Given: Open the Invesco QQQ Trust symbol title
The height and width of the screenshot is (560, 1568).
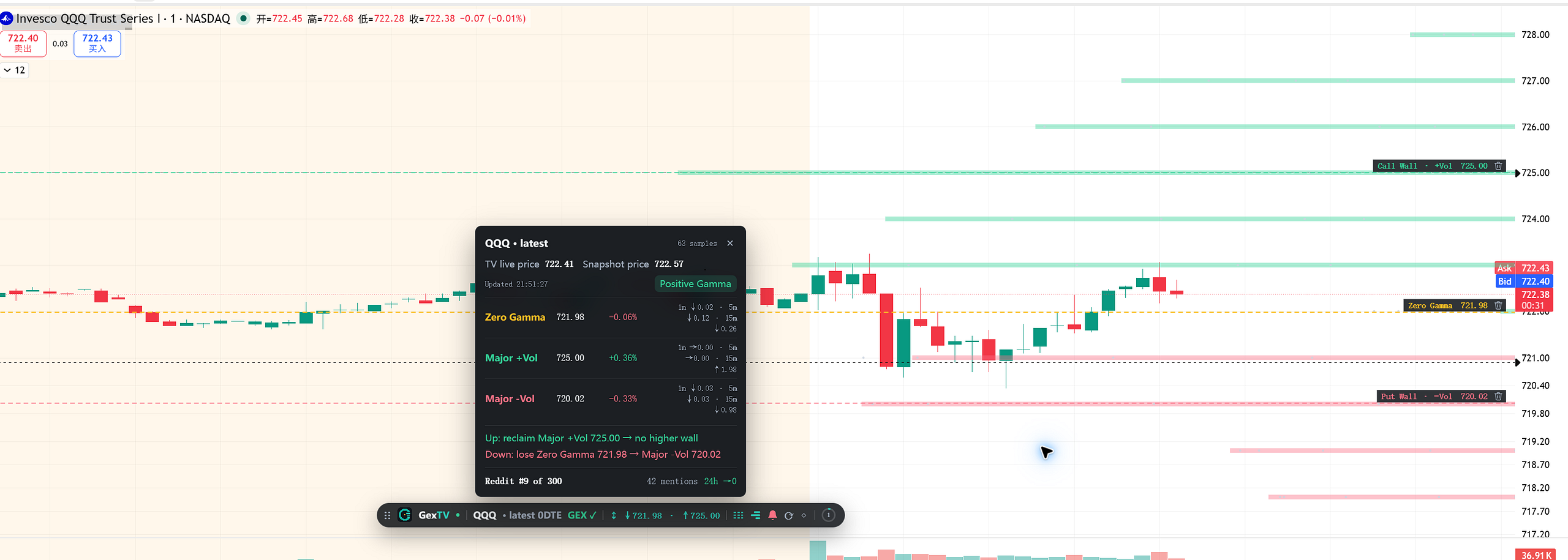Looking at the screenshot, I should (123, 18).
